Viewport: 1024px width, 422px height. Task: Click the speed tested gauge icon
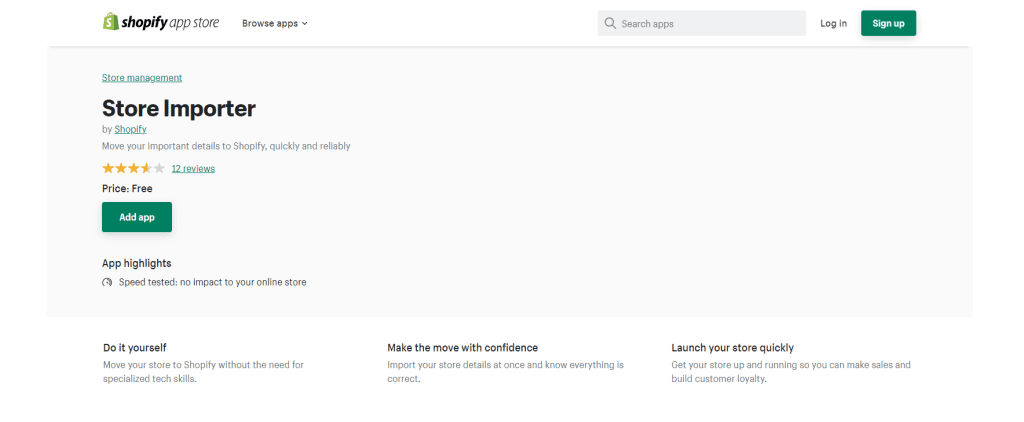click(107, 283)
